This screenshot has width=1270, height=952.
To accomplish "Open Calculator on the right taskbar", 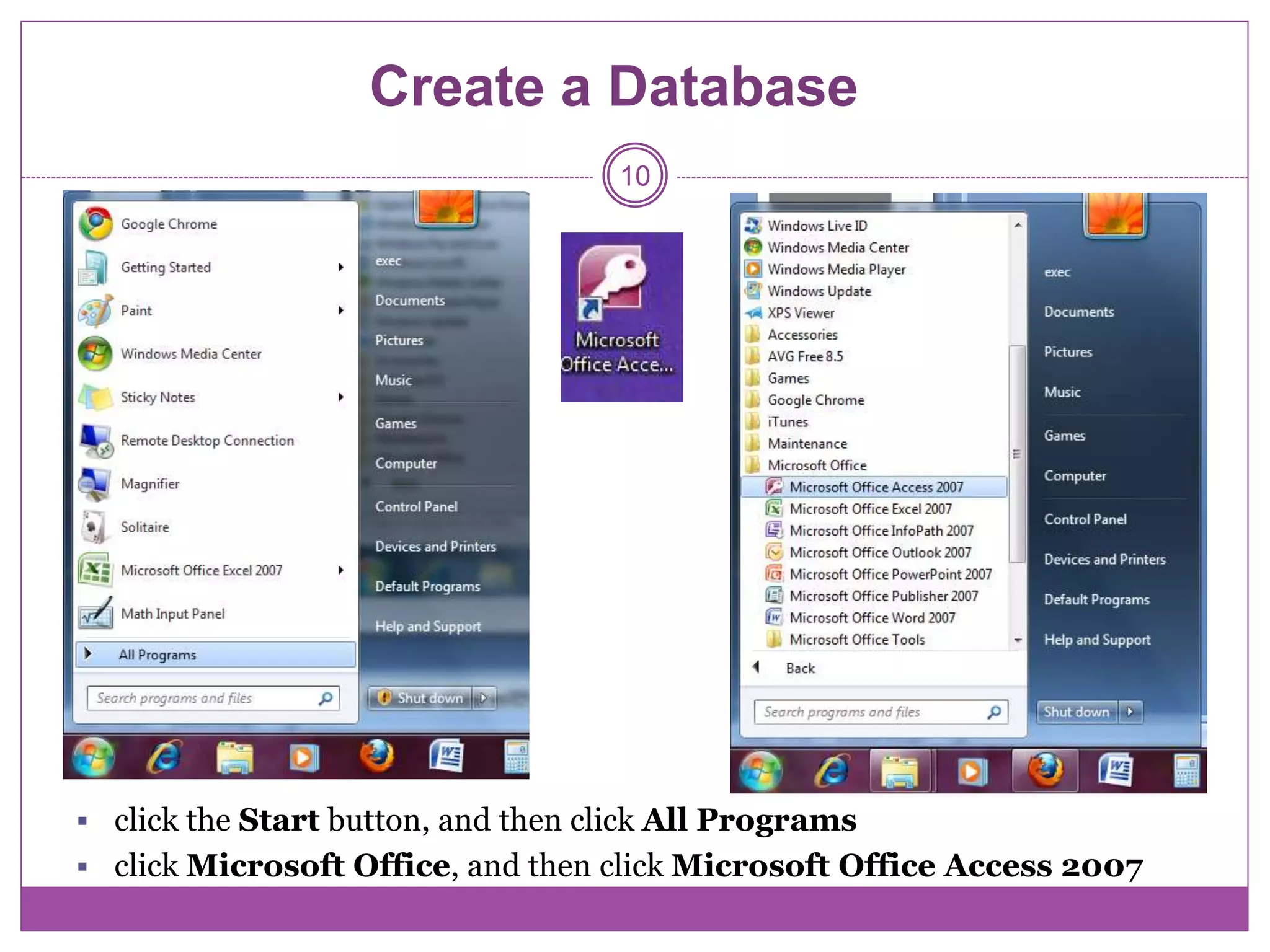I will pos(1187,771).
